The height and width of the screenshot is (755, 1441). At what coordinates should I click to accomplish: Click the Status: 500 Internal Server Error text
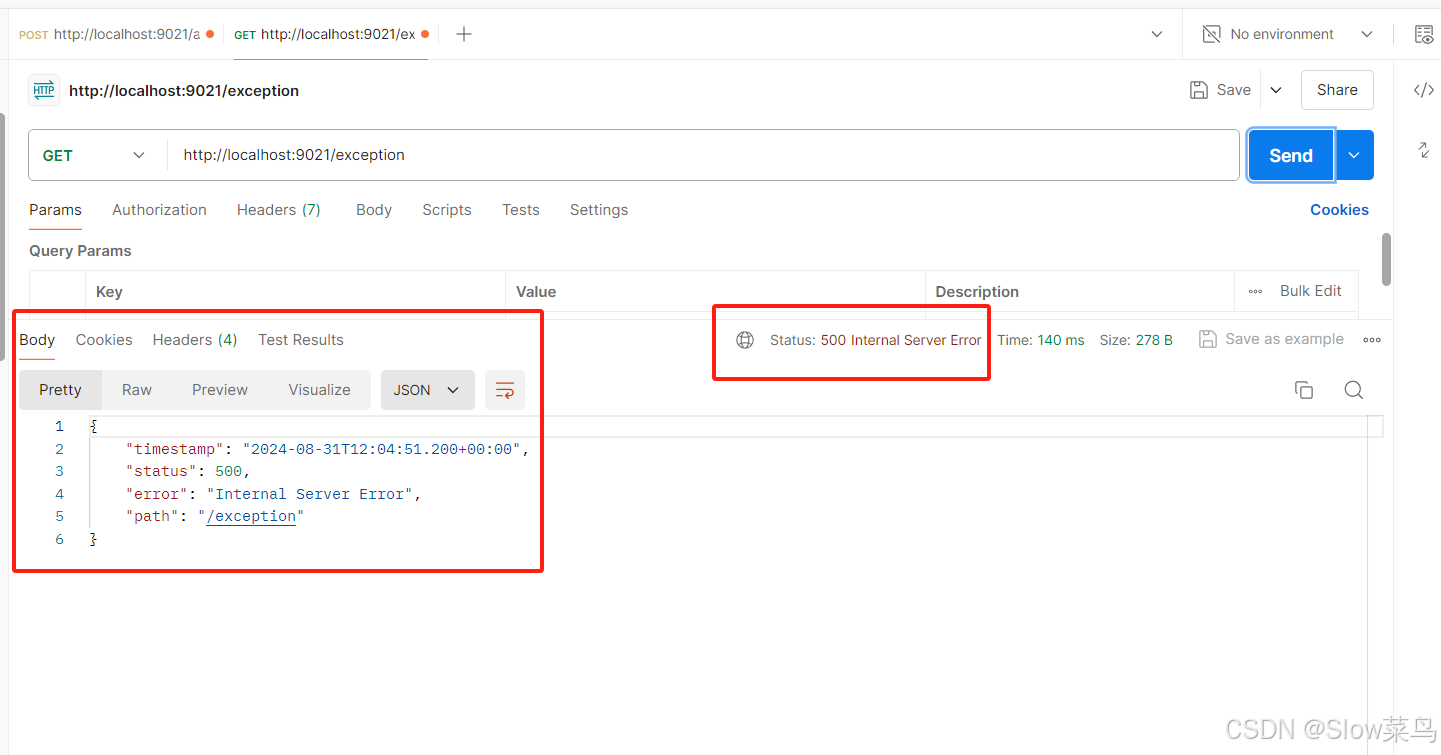tap(876, 340)
